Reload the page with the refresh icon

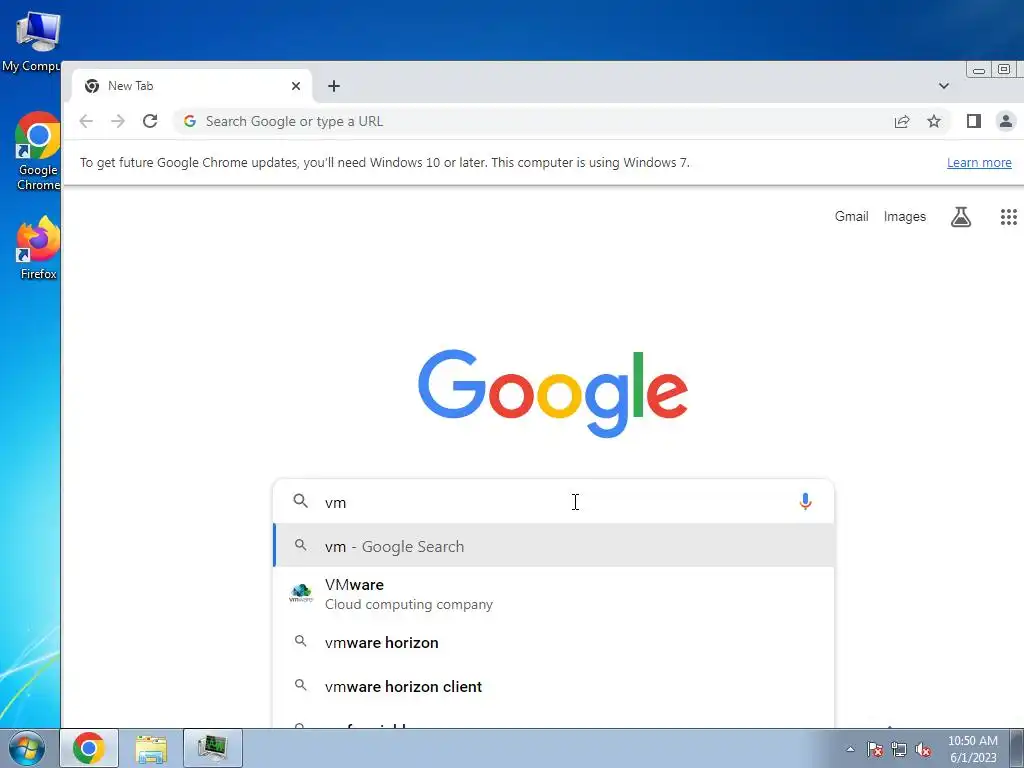pos(150,121)
